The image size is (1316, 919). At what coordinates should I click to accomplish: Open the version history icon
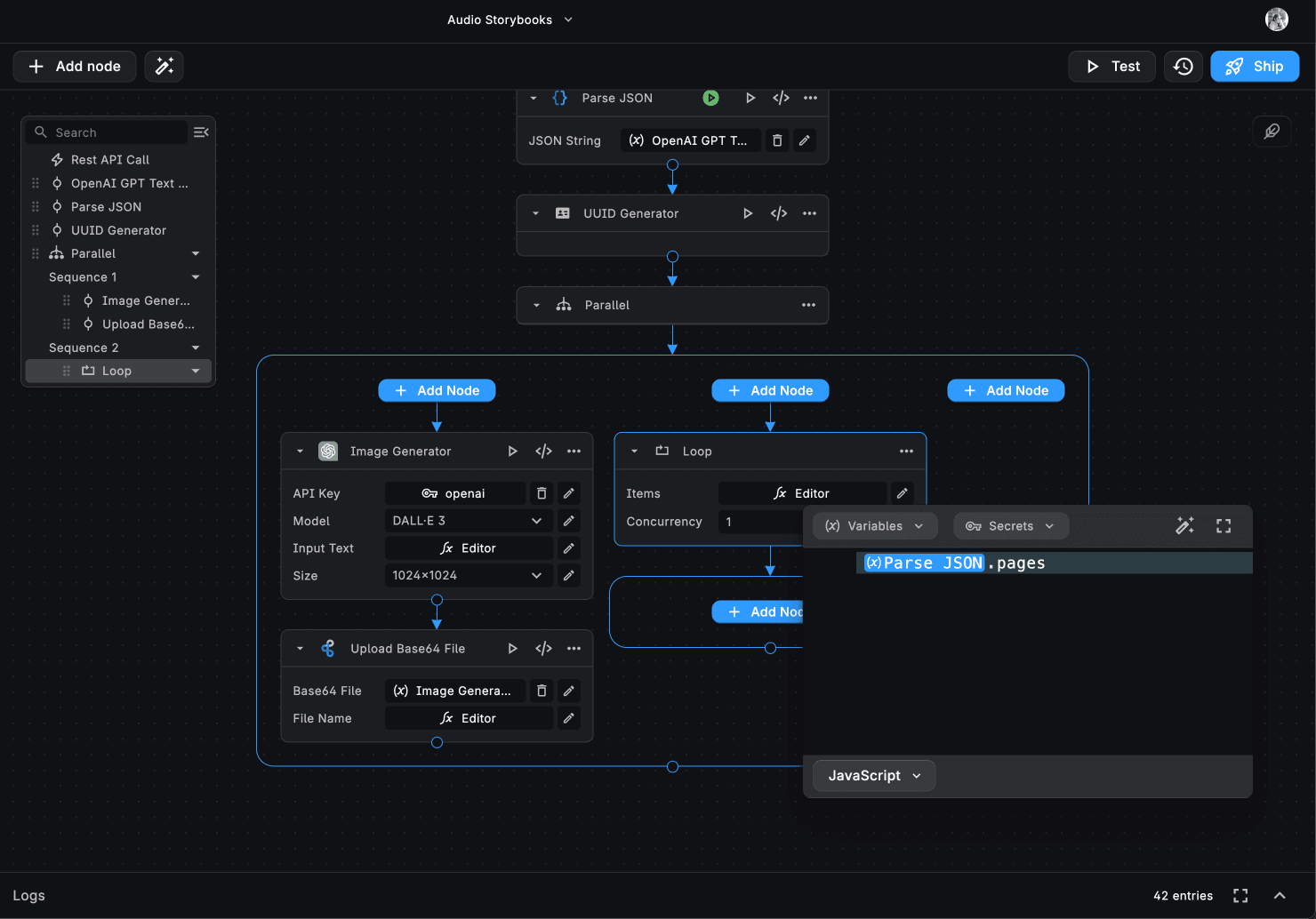coord(1183,67)
